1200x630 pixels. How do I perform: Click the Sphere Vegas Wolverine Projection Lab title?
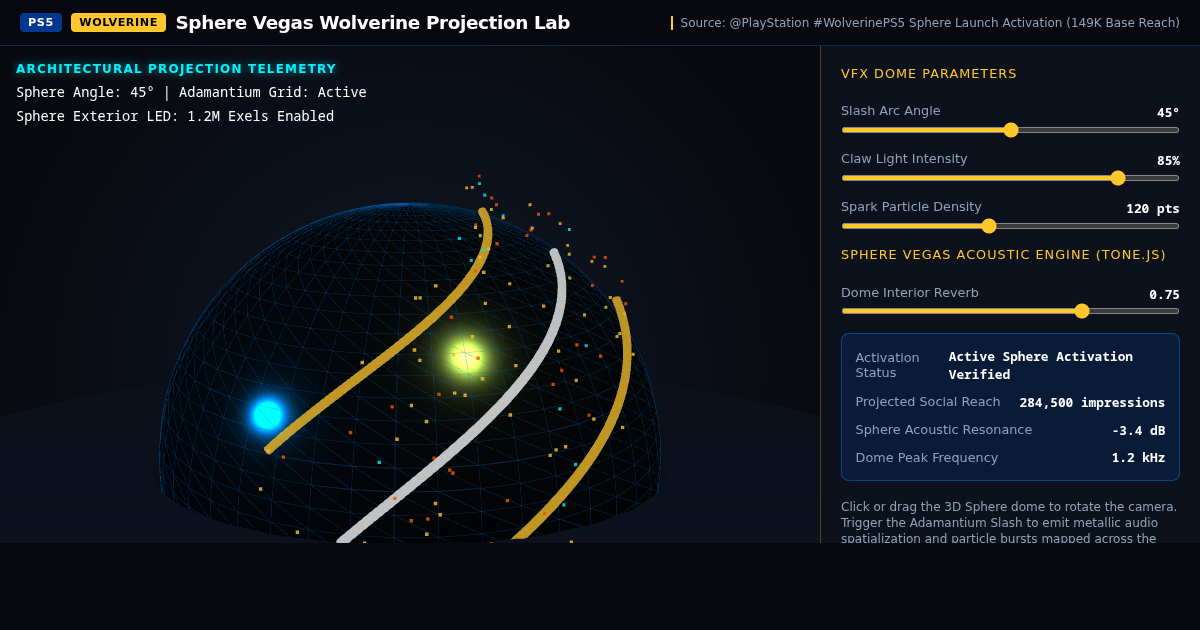click(x=373, y=22)
